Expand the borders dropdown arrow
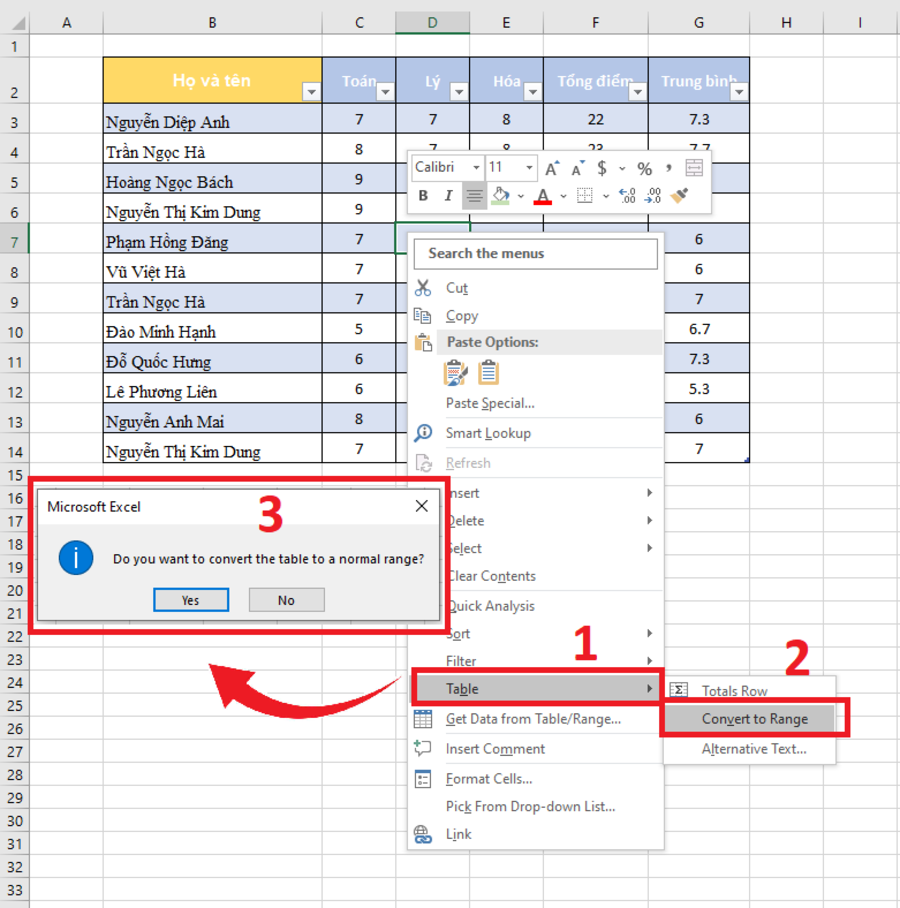The image size is (900, 908). (606, 196)
